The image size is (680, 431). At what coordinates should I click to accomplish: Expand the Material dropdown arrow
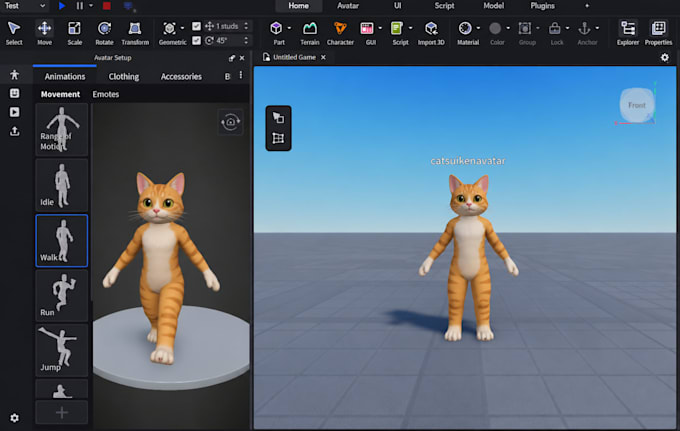click(478, 28)
